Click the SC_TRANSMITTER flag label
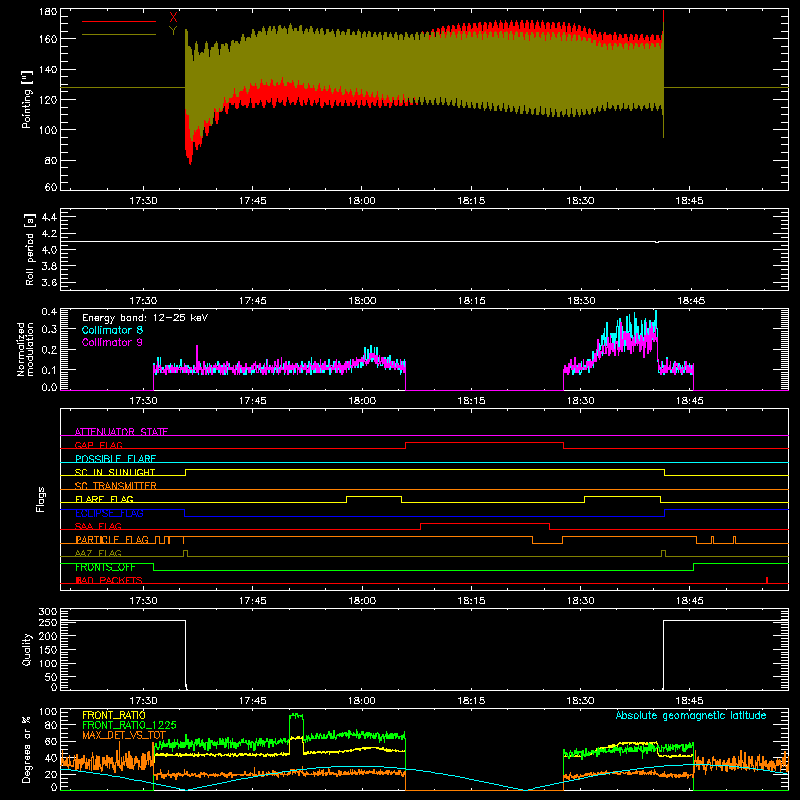This screenshot has height=800, width=800. (x=116, y=485)
